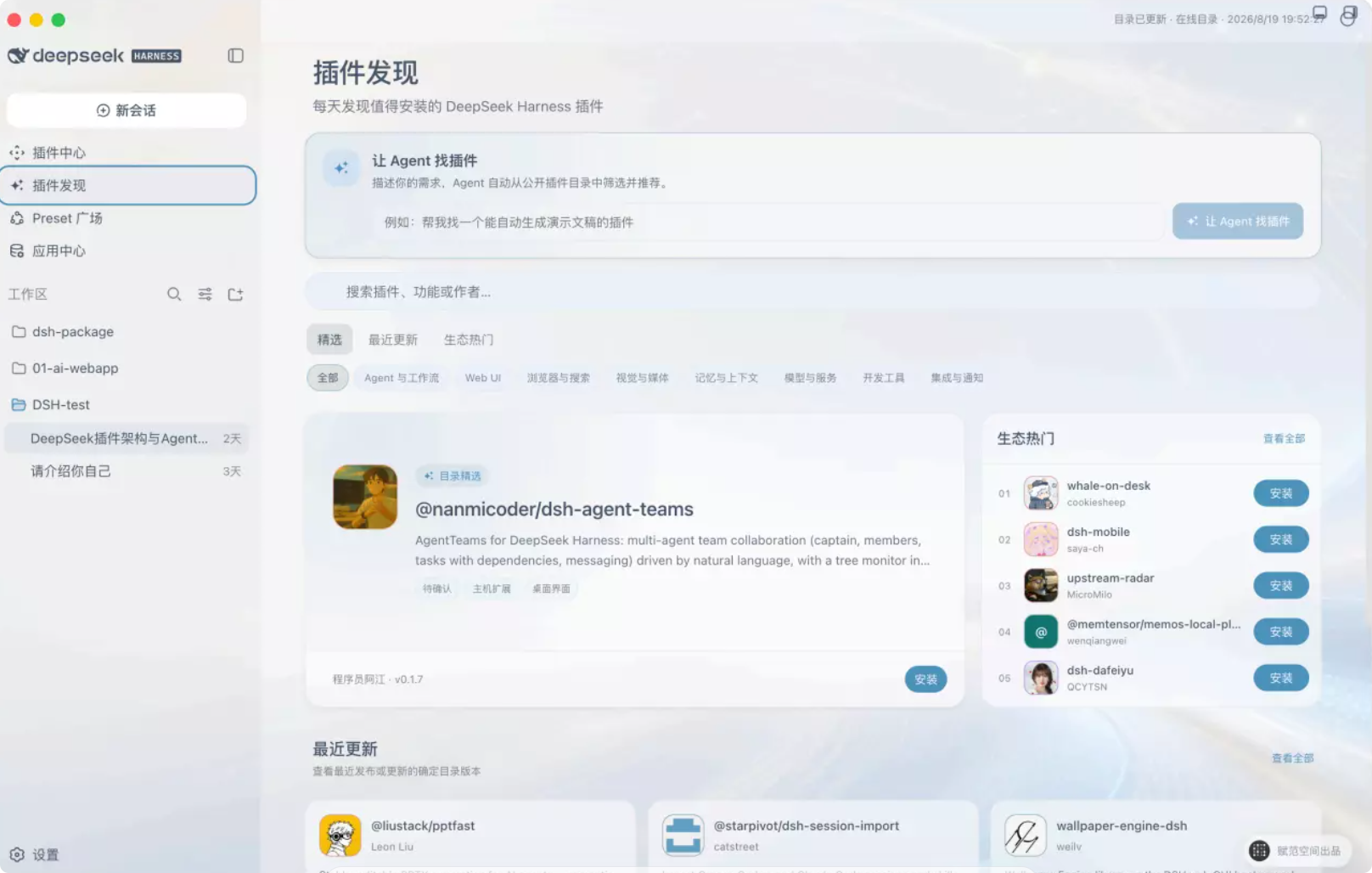
Task: Click the wallpaper-engine-dsh plugin icon
Action: coord(1026,836)
